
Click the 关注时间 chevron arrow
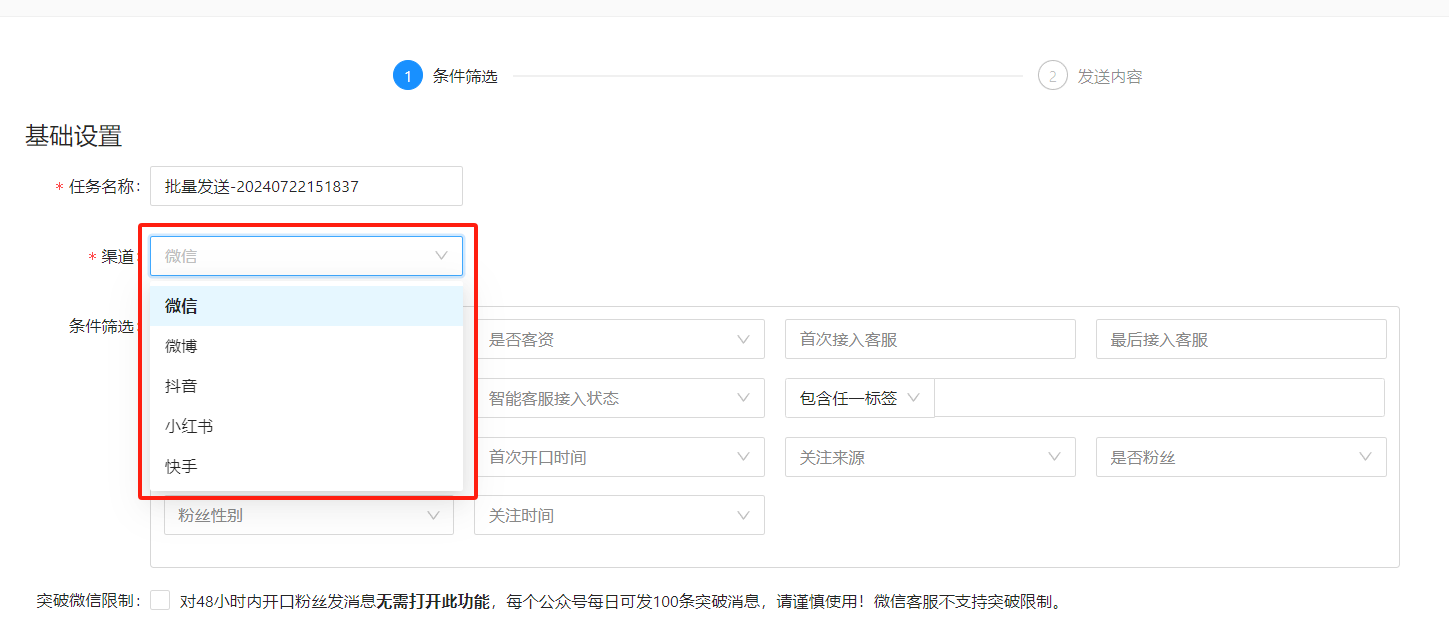743,516
